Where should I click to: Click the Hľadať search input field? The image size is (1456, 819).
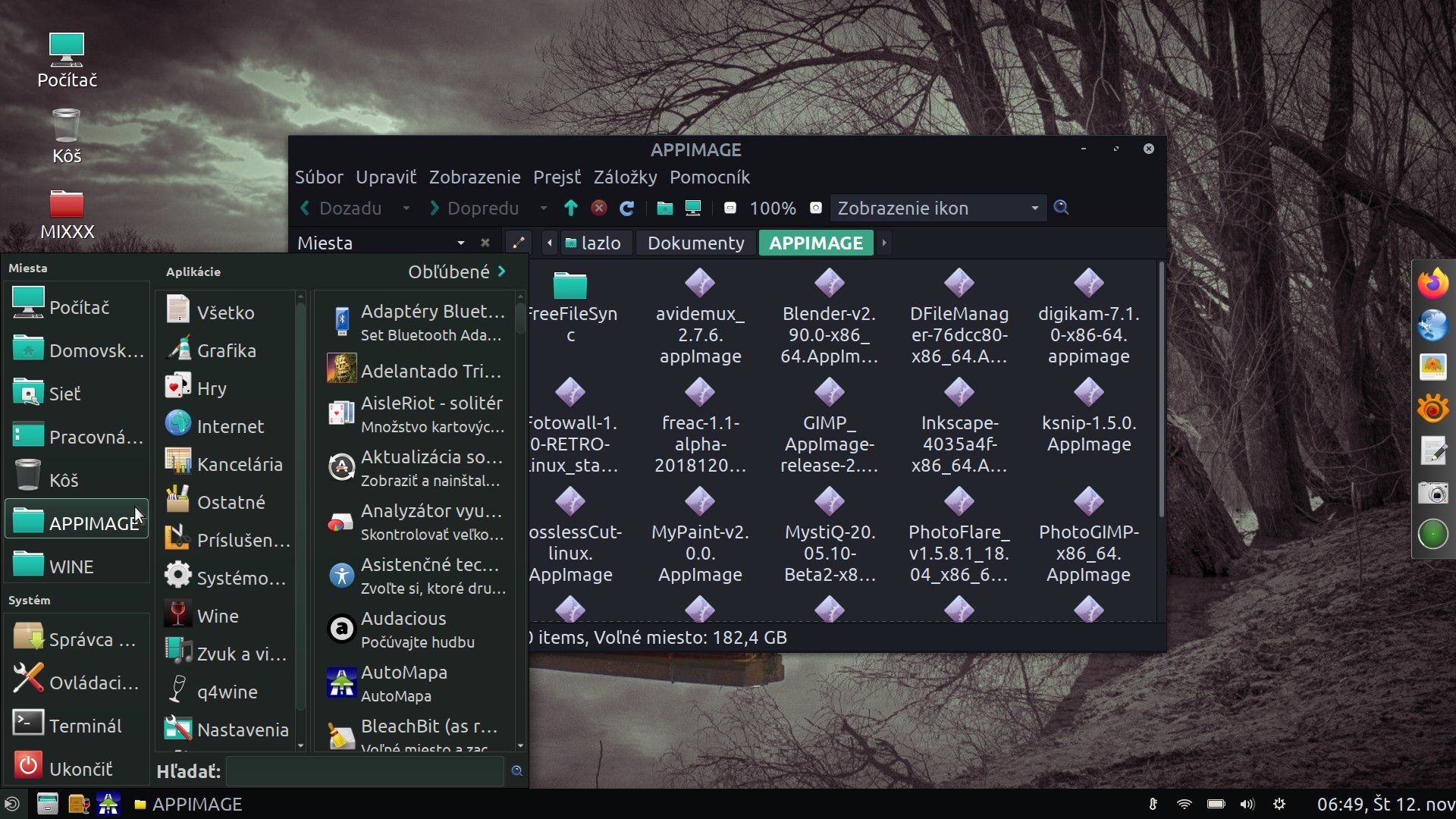coord(366,771)
